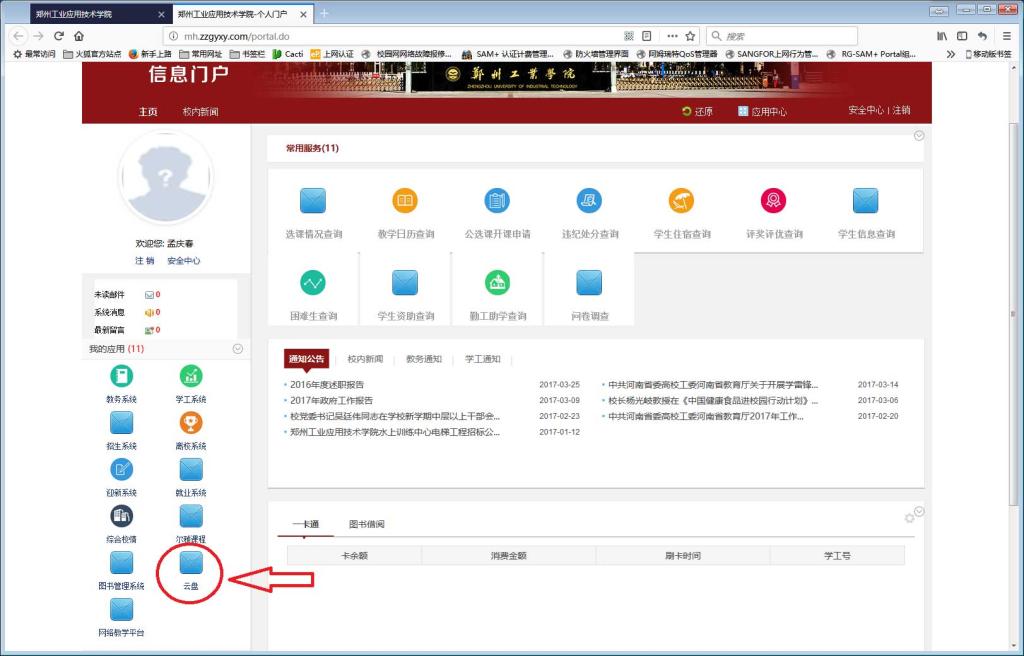The width and height of the screenshot is (1024, 656).
Task: Open 教学日历查询 service icon
Action: (405, 201)
